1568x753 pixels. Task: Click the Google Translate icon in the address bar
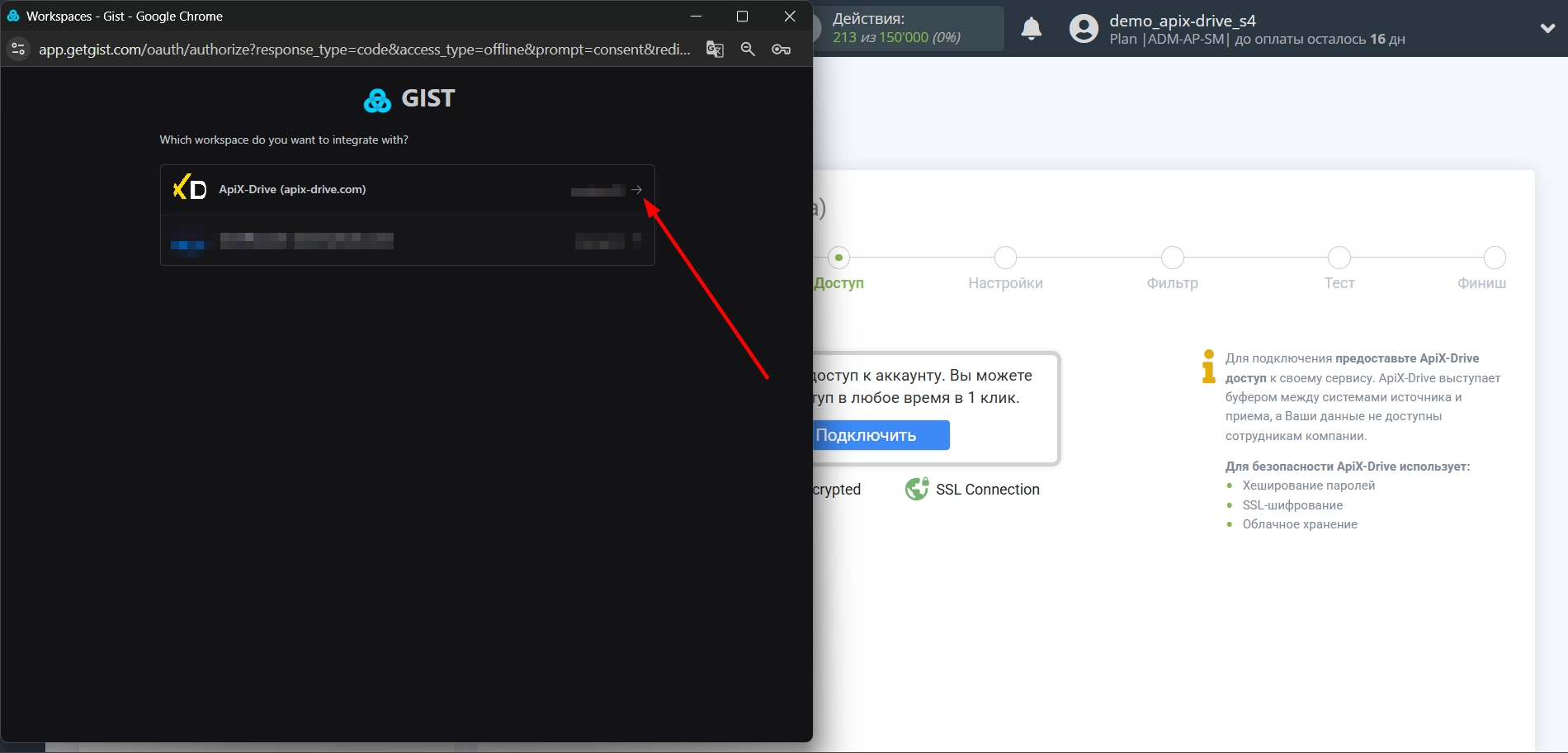coord(715,49)
